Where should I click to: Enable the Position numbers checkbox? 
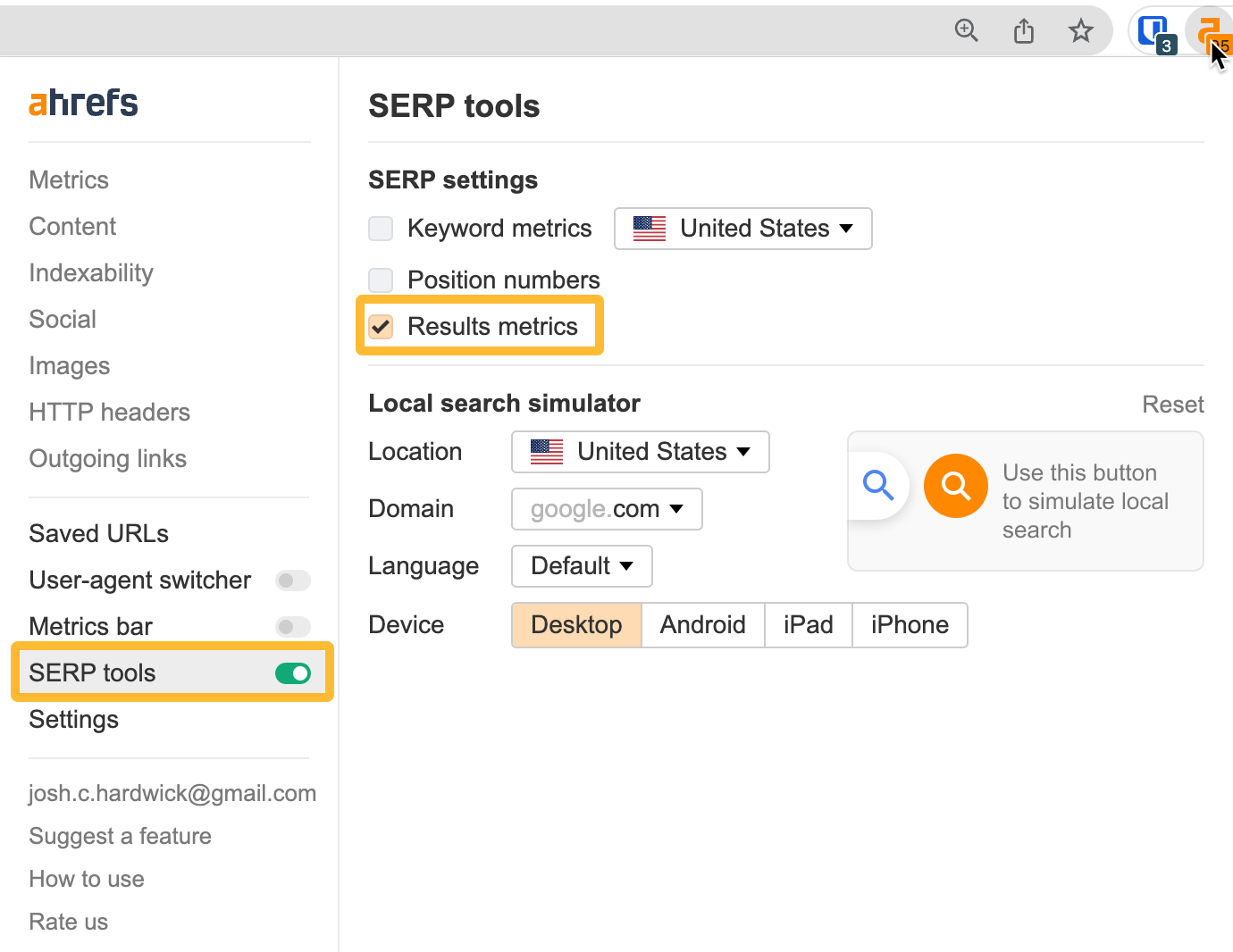click(x=381, y=280)
